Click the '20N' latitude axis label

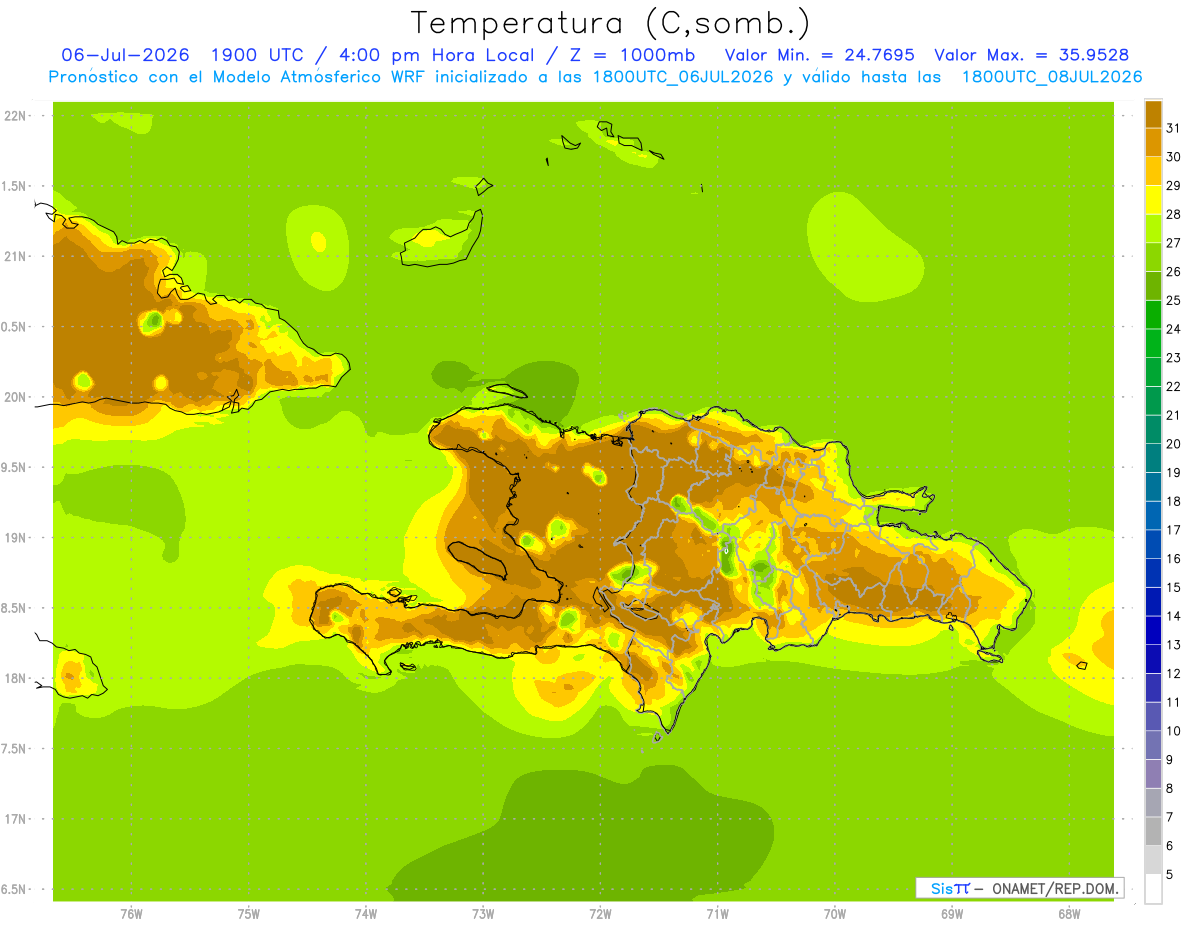tap(15, 397)
